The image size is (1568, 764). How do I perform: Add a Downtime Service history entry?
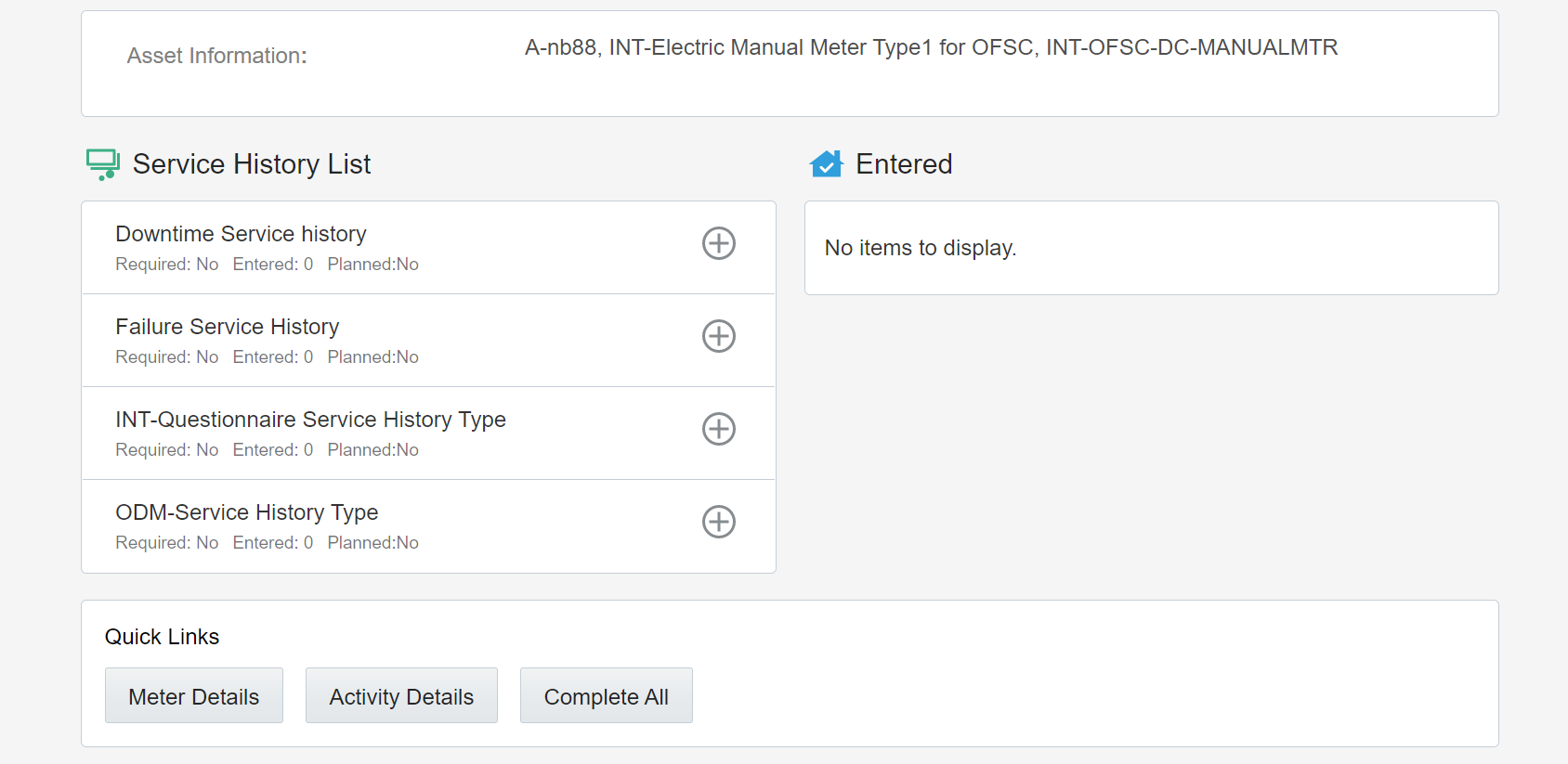click(718, 243)
